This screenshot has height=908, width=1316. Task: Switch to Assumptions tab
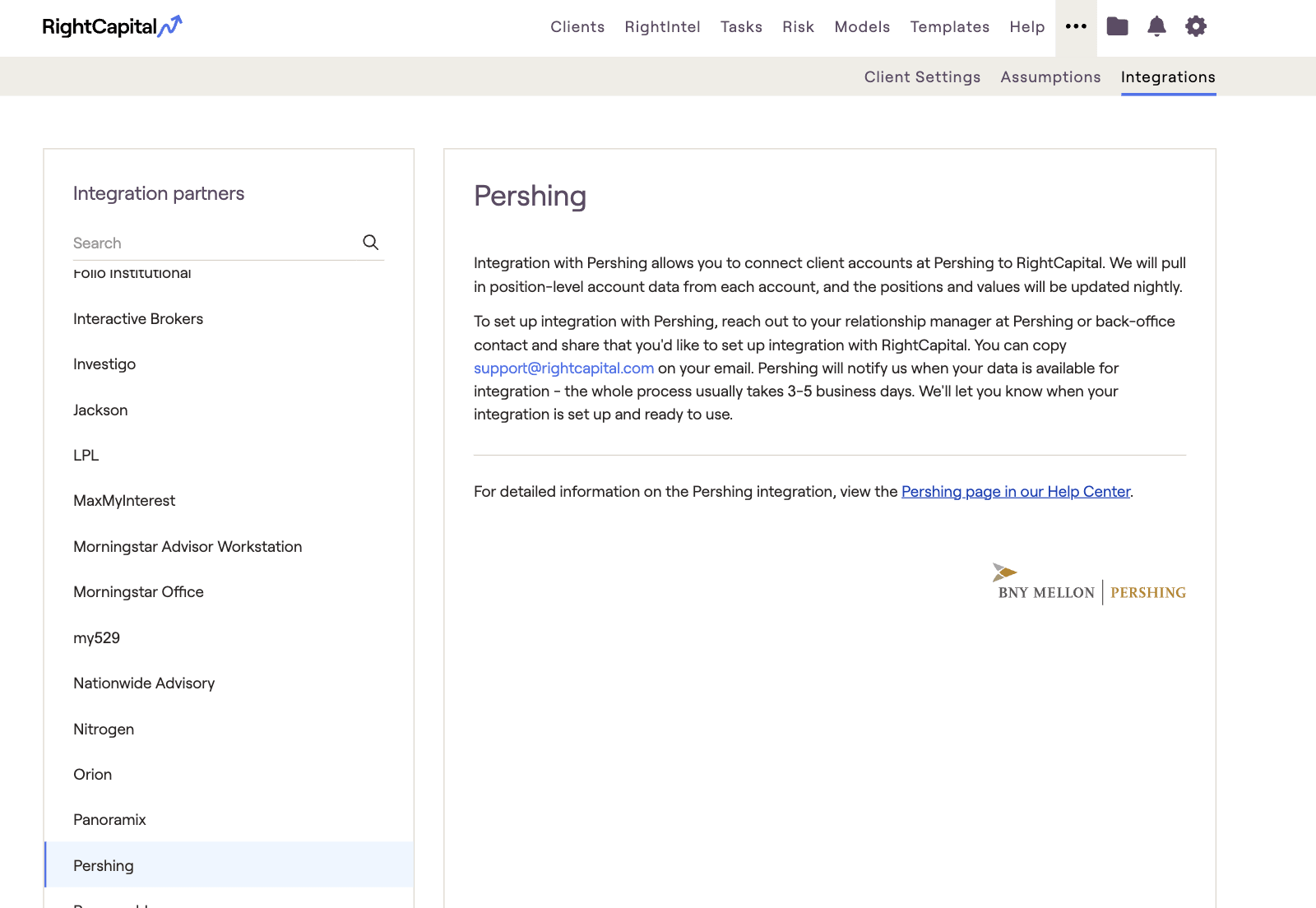click(1050, 76)
